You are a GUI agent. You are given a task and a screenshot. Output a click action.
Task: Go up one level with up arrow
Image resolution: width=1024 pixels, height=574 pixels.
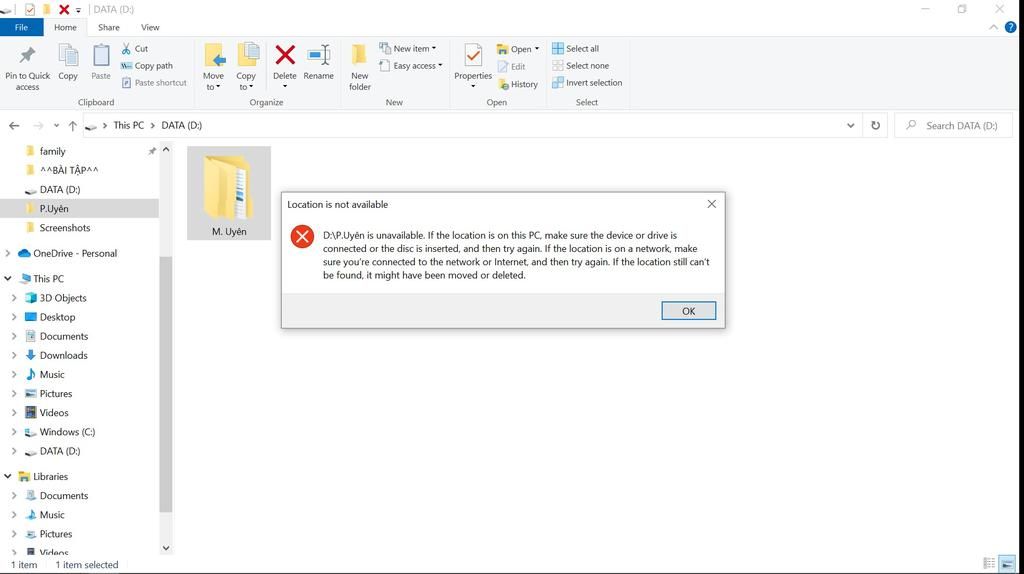pos(72,125)
